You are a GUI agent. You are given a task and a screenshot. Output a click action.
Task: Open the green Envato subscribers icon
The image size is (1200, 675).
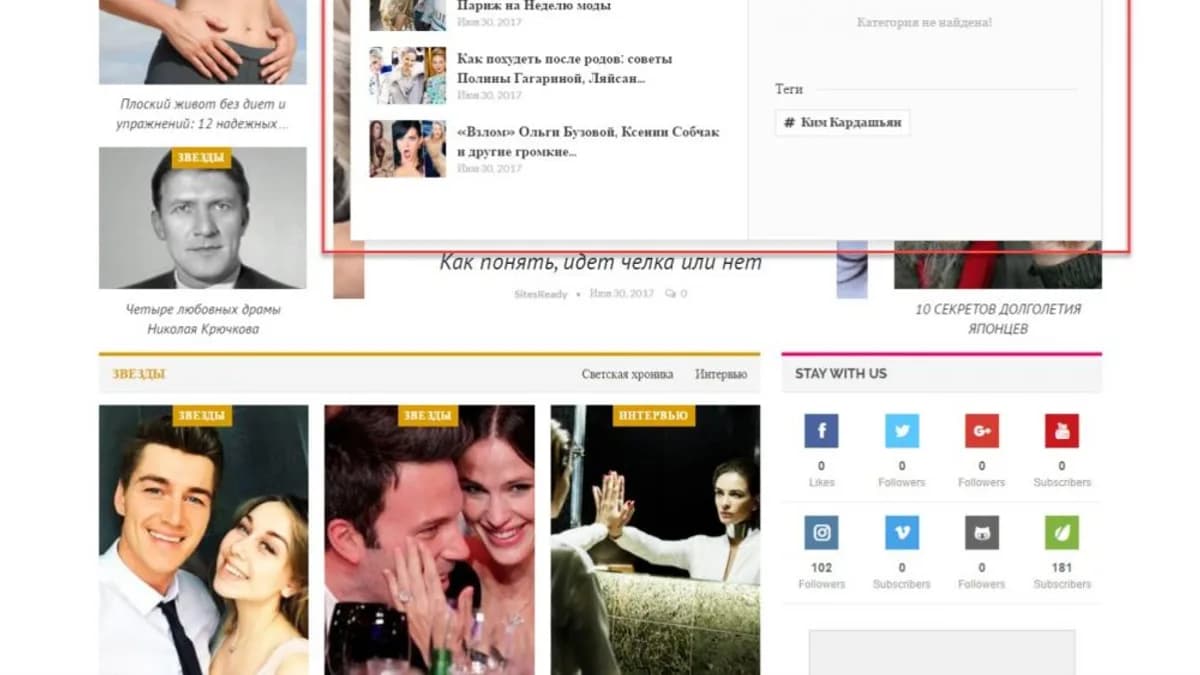click(1061, 533)
